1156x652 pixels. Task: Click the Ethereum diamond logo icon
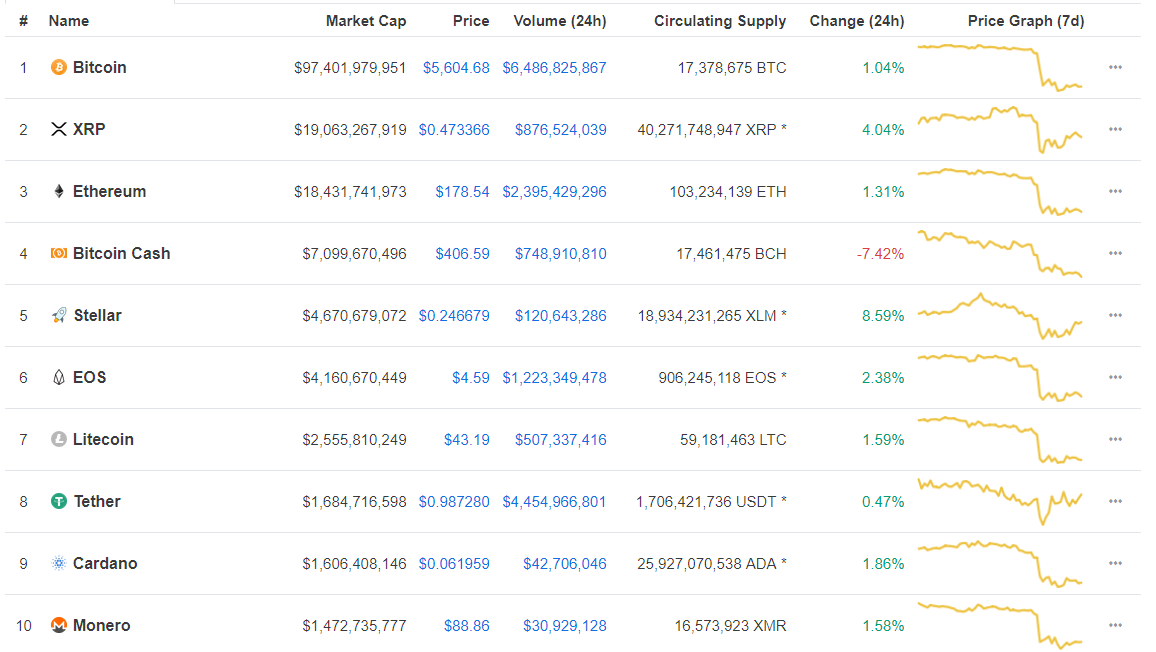click(58, 192)
